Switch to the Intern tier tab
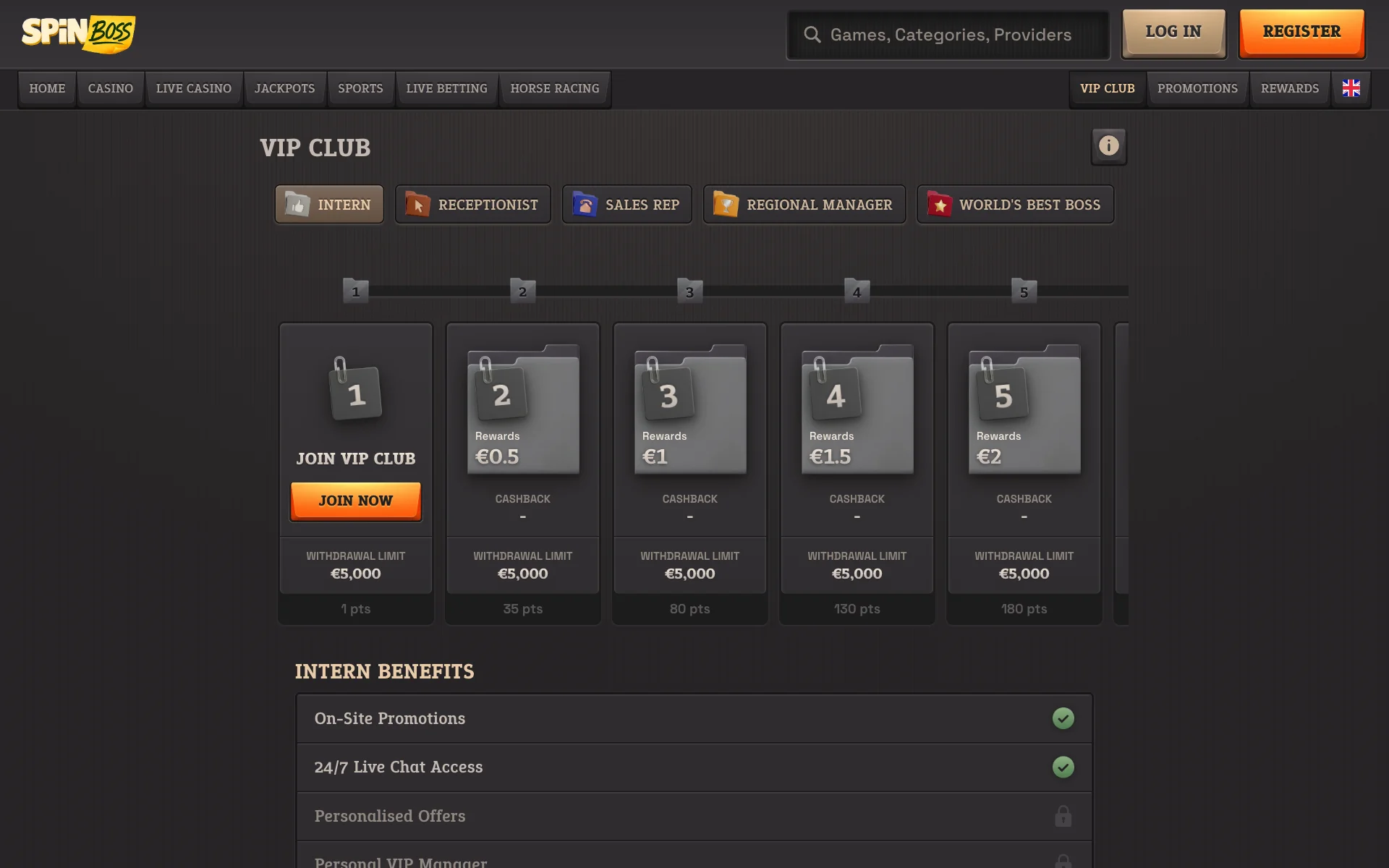The width and height of the screenshot is (1389, 868). [329, 205]
